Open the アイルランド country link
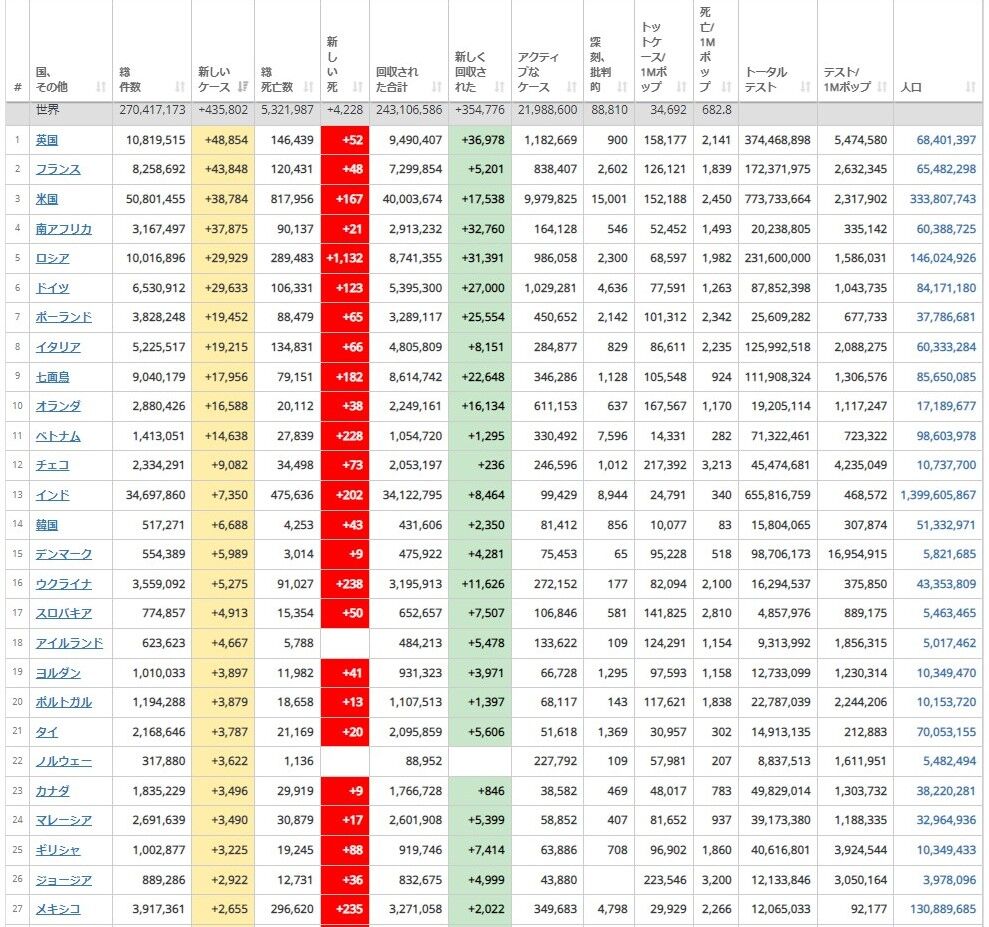The height and width of the screenshot is (927, 989). point(69,643)
